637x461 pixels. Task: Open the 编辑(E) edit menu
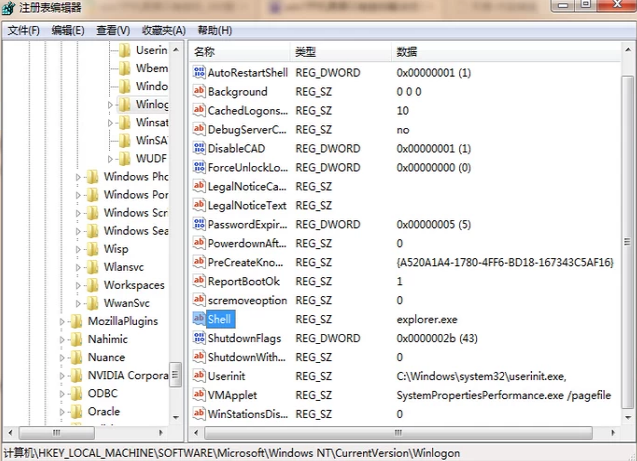pyautogui.click(x=68, y=31)
